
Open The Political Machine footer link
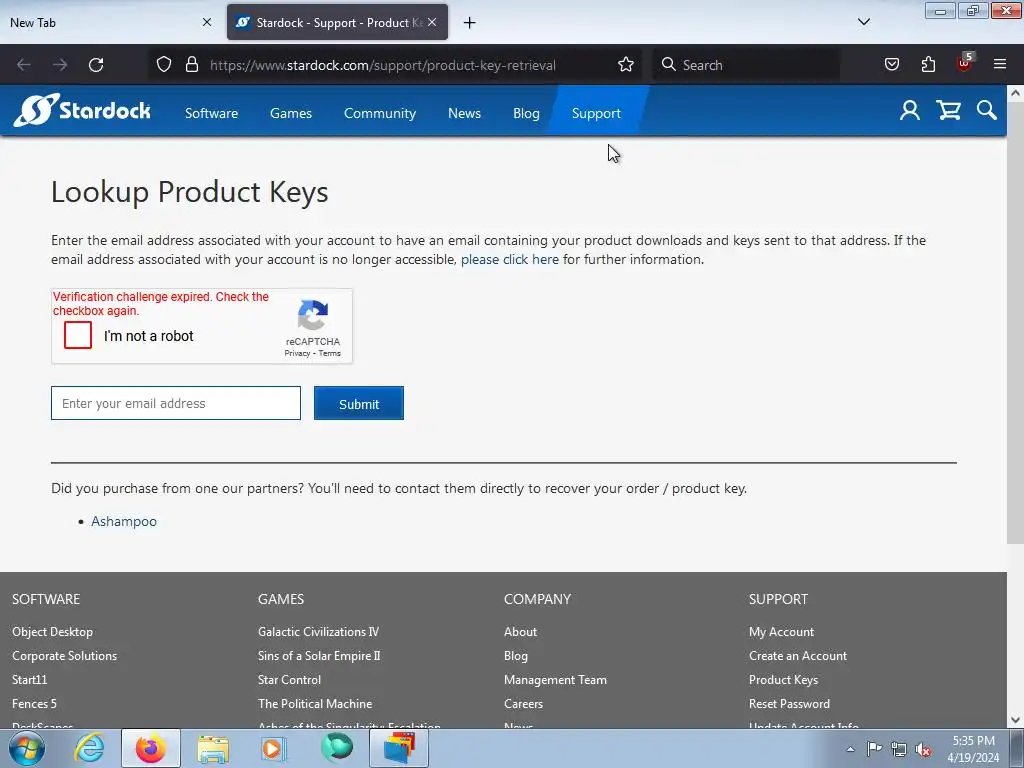click(x=315, y=703)
